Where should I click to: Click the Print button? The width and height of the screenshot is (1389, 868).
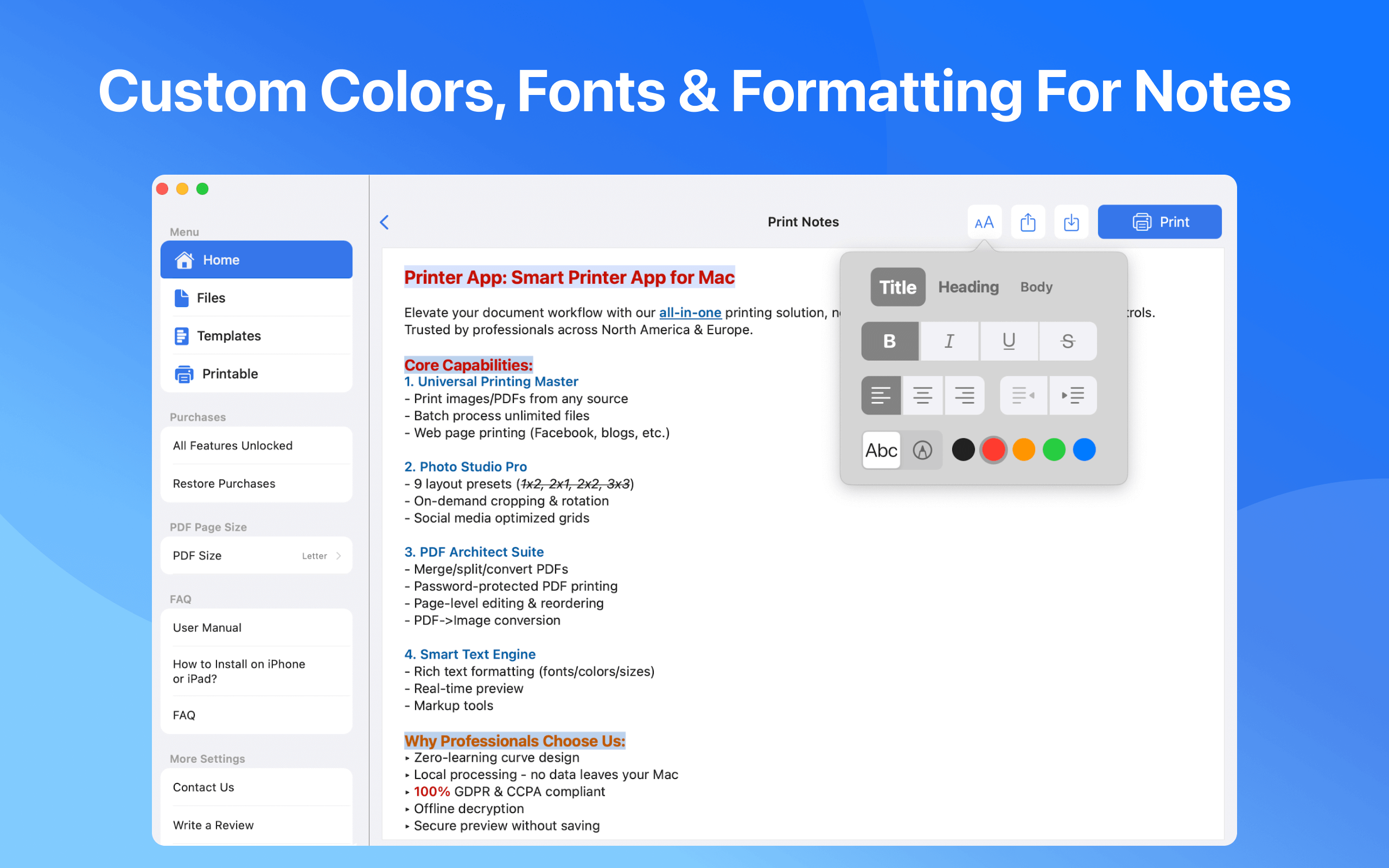coord(1159,222)
